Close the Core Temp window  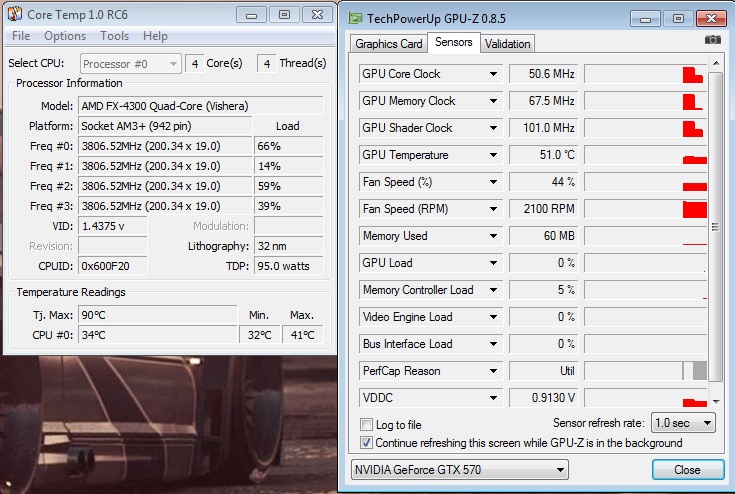[x=317, y=15]
